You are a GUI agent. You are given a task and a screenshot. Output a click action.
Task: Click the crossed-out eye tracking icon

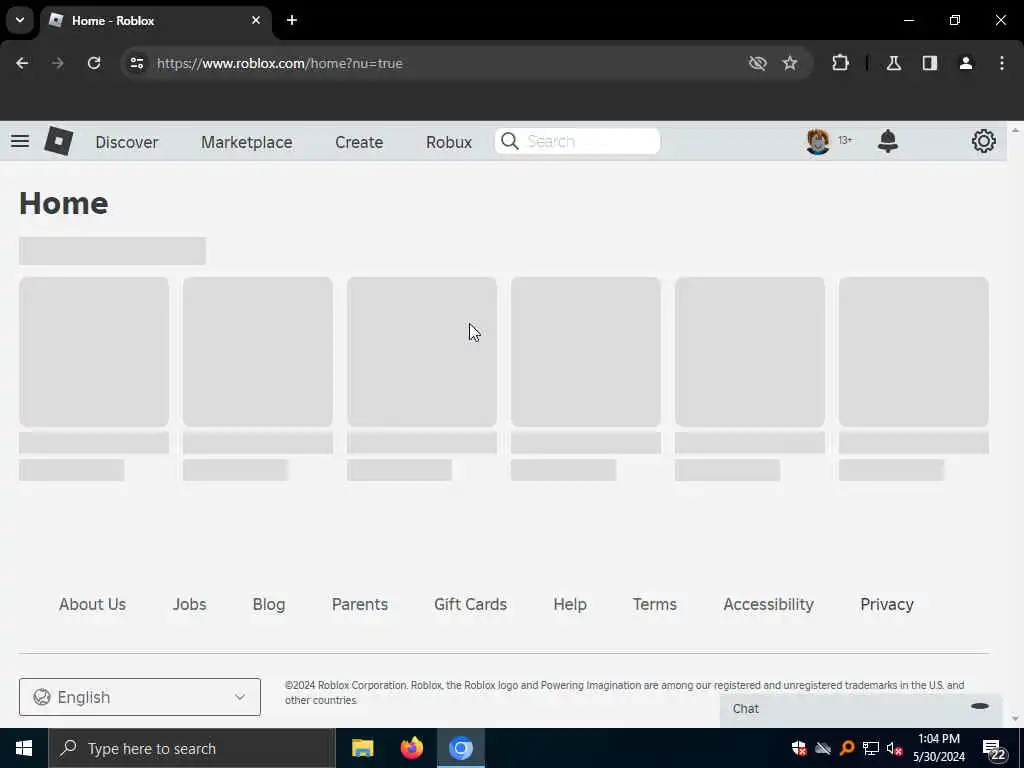pyautogui.click(x=758, y=63)
